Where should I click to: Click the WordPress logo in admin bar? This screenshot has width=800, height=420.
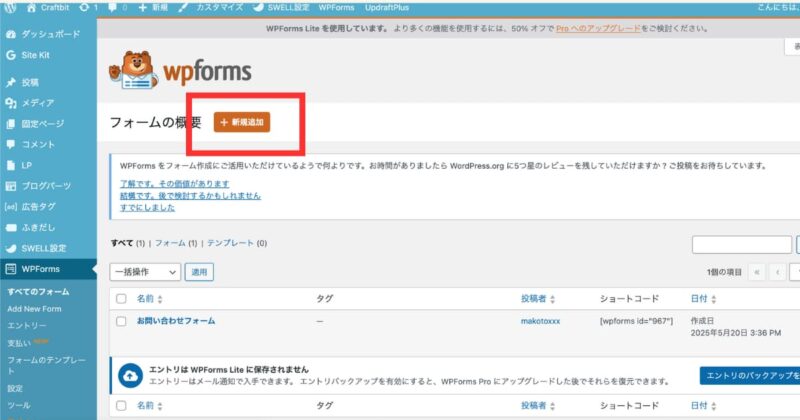[x=10, y=7]
